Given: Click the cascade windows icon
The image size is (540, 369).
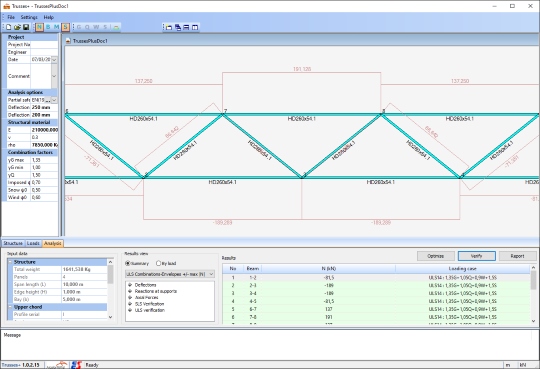Looking at the screenshot, I should (178, 27).
